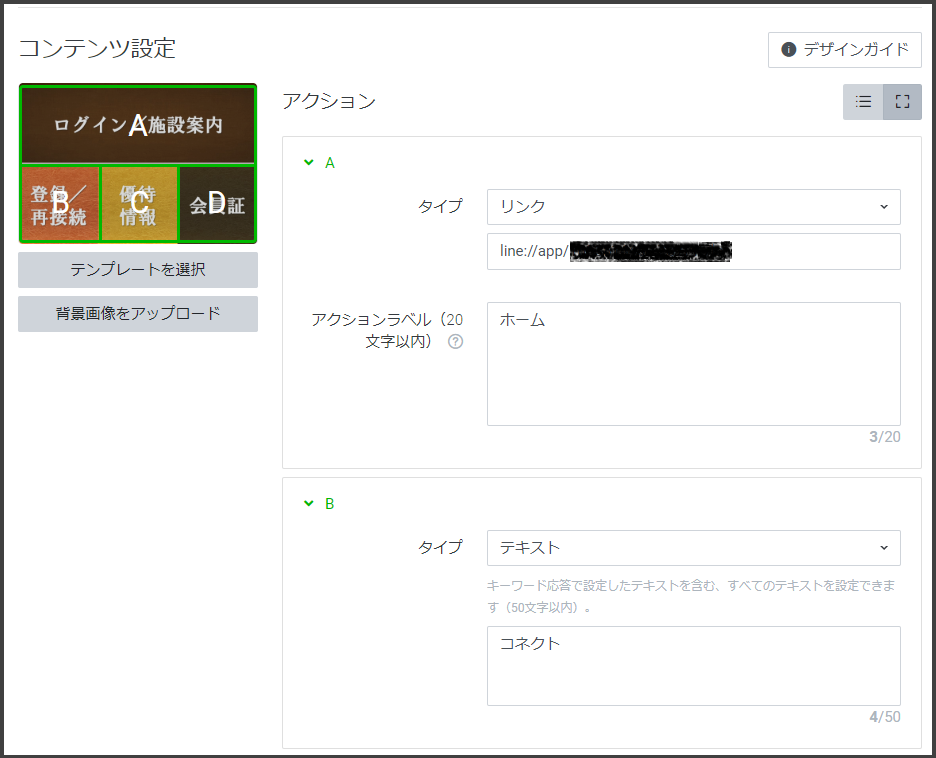Collapse section A chevron
936x758 pixels.
(309, 162)
